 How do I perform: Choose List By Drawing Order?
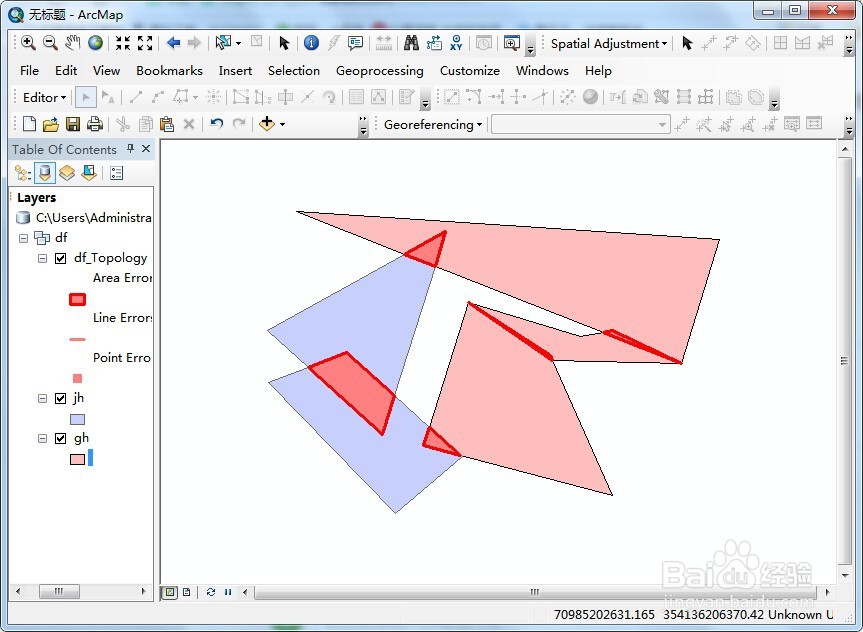tap(23, 173)
